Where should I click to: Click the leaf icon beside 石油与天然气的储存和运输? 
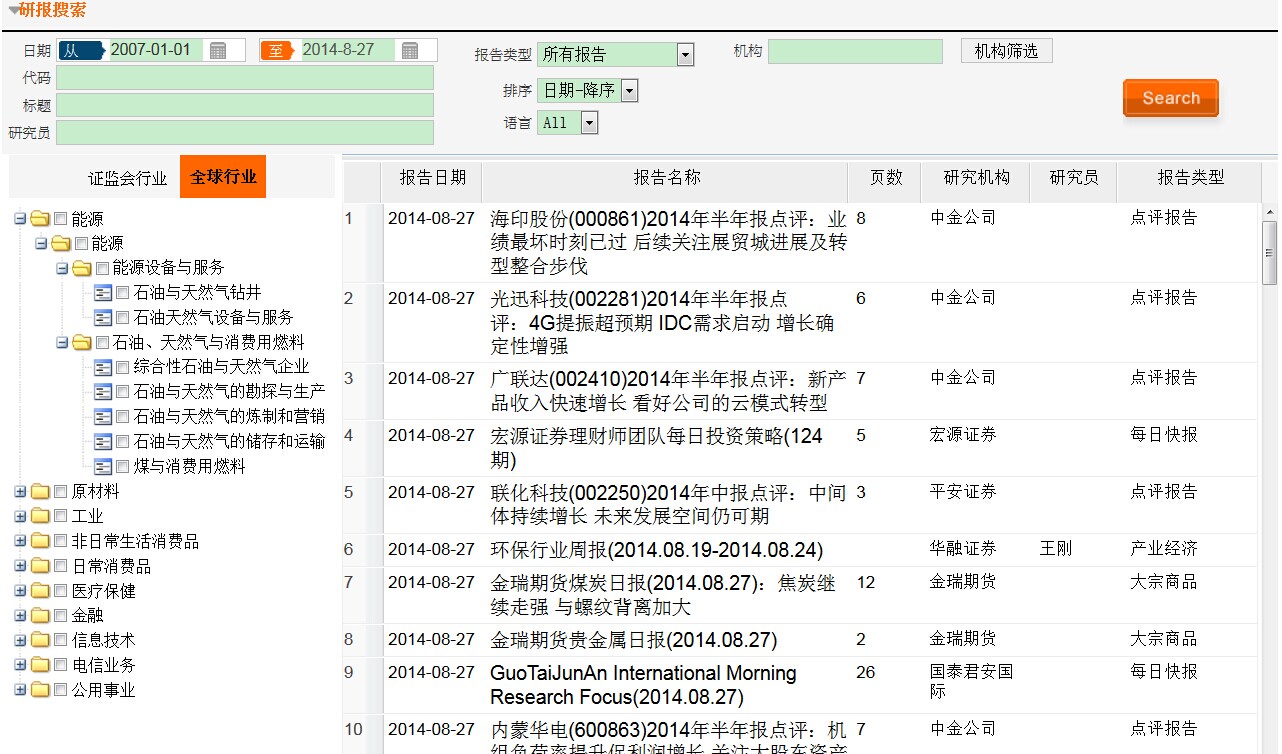click(x=103, y=441)
